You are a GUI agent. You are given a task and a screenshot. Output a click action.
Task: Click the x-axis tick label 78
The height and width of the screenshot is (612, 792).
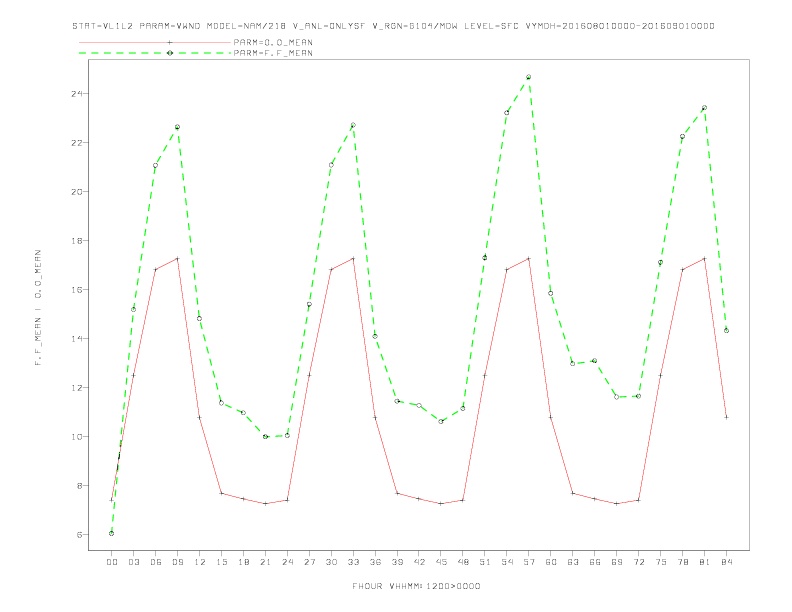pos(682,562)
